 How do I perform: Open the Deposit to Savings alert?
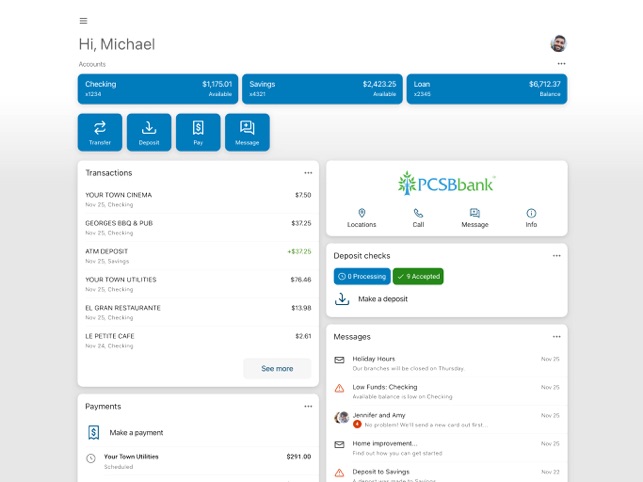tap(447, 474)
